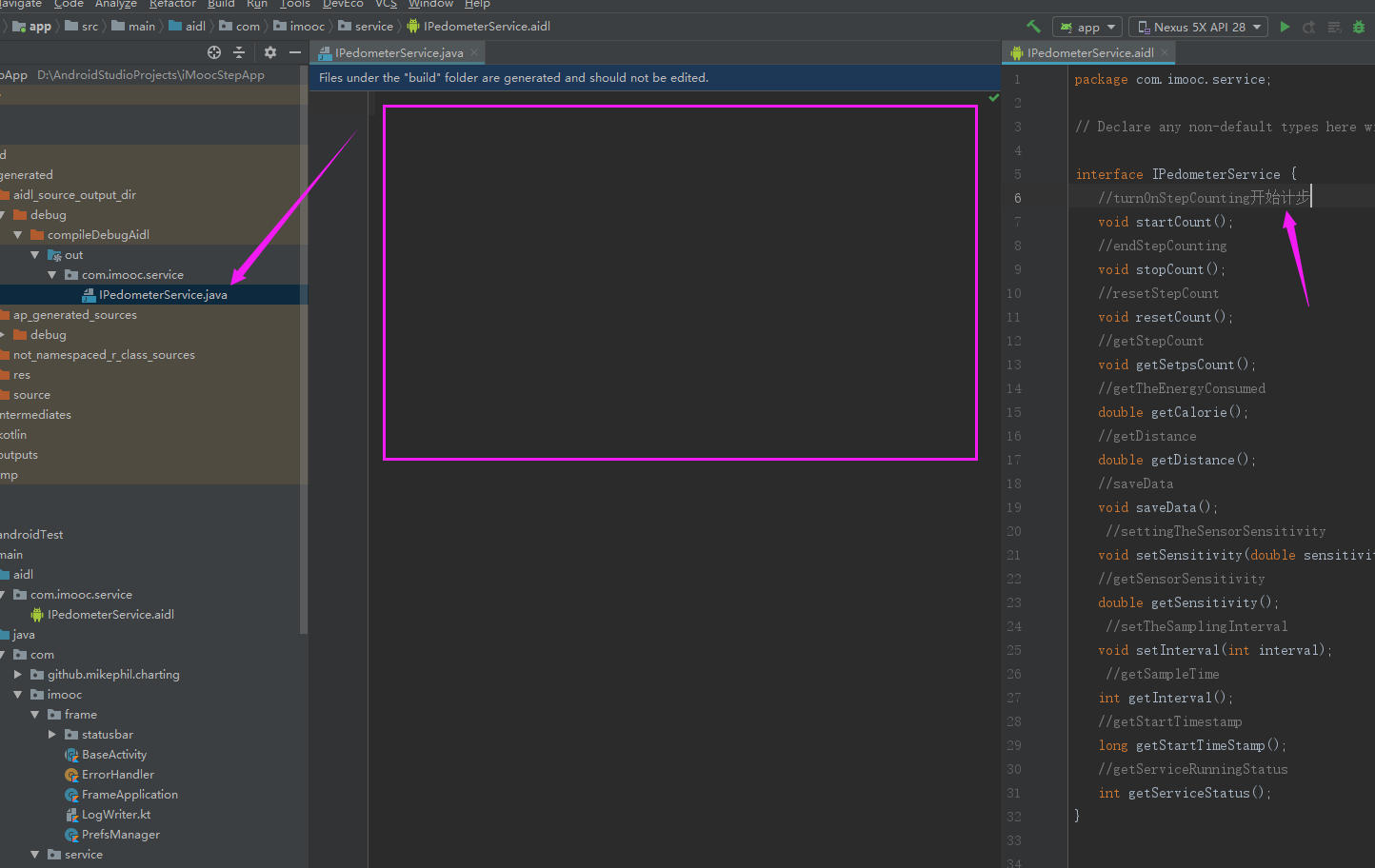Click the BaseActivity class icon
Image resolution: width=1375 pixels, height=868 pixels.
pyautogui.click(x=71, y=755)
